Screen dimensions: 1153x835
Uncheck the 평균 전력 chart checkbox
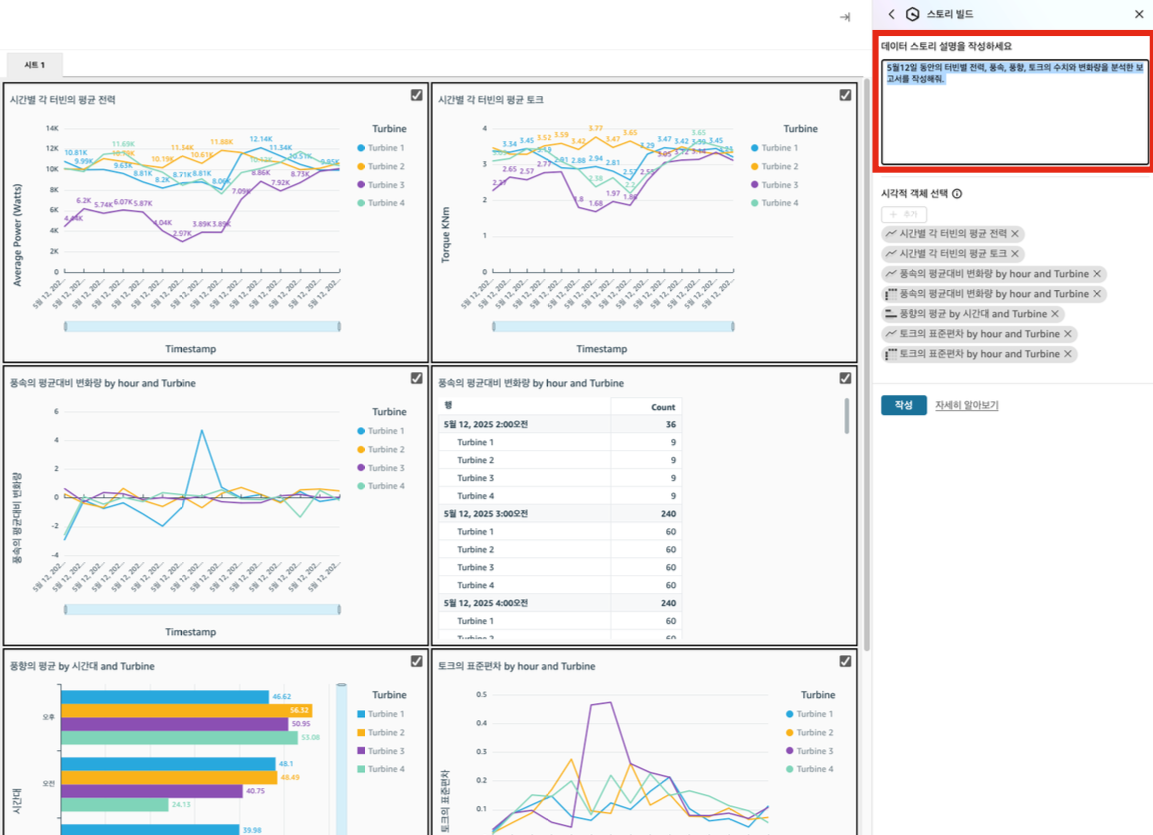[x=416, y=95]
